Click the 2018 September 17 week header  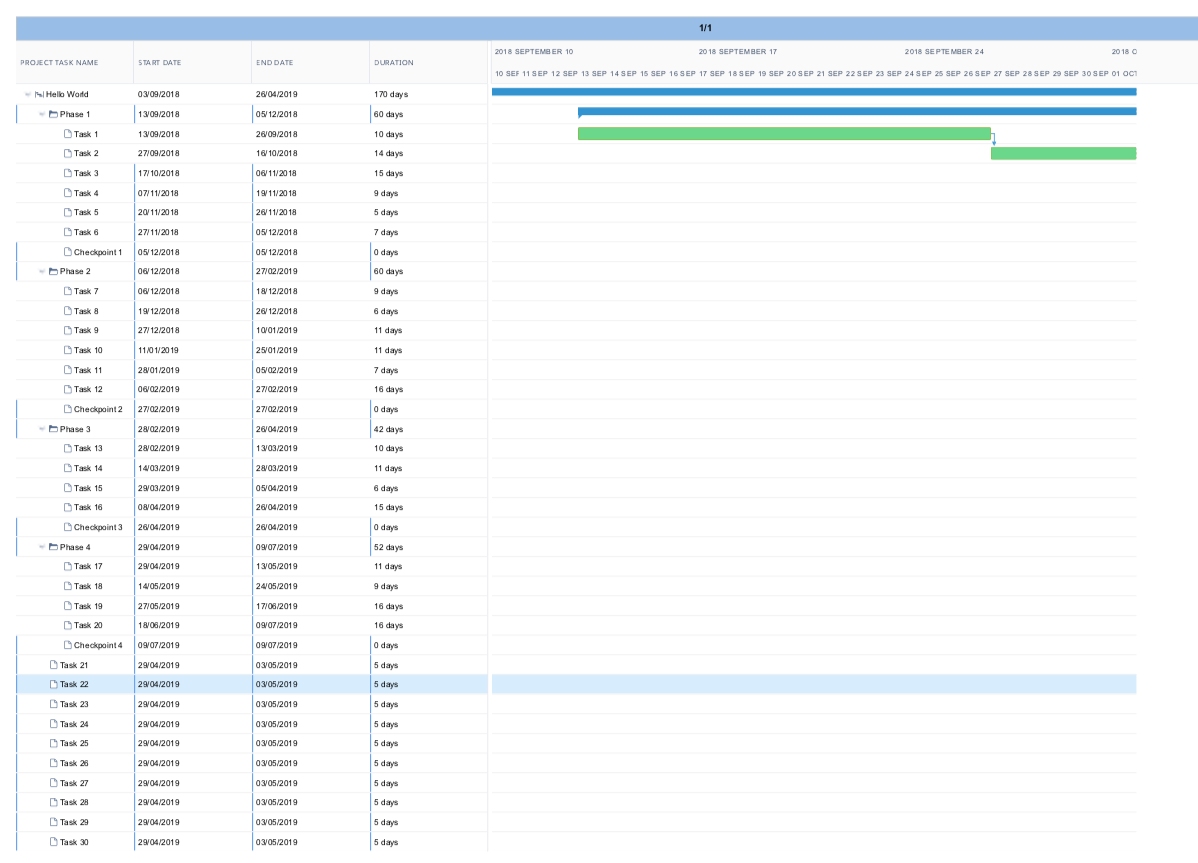738,51
